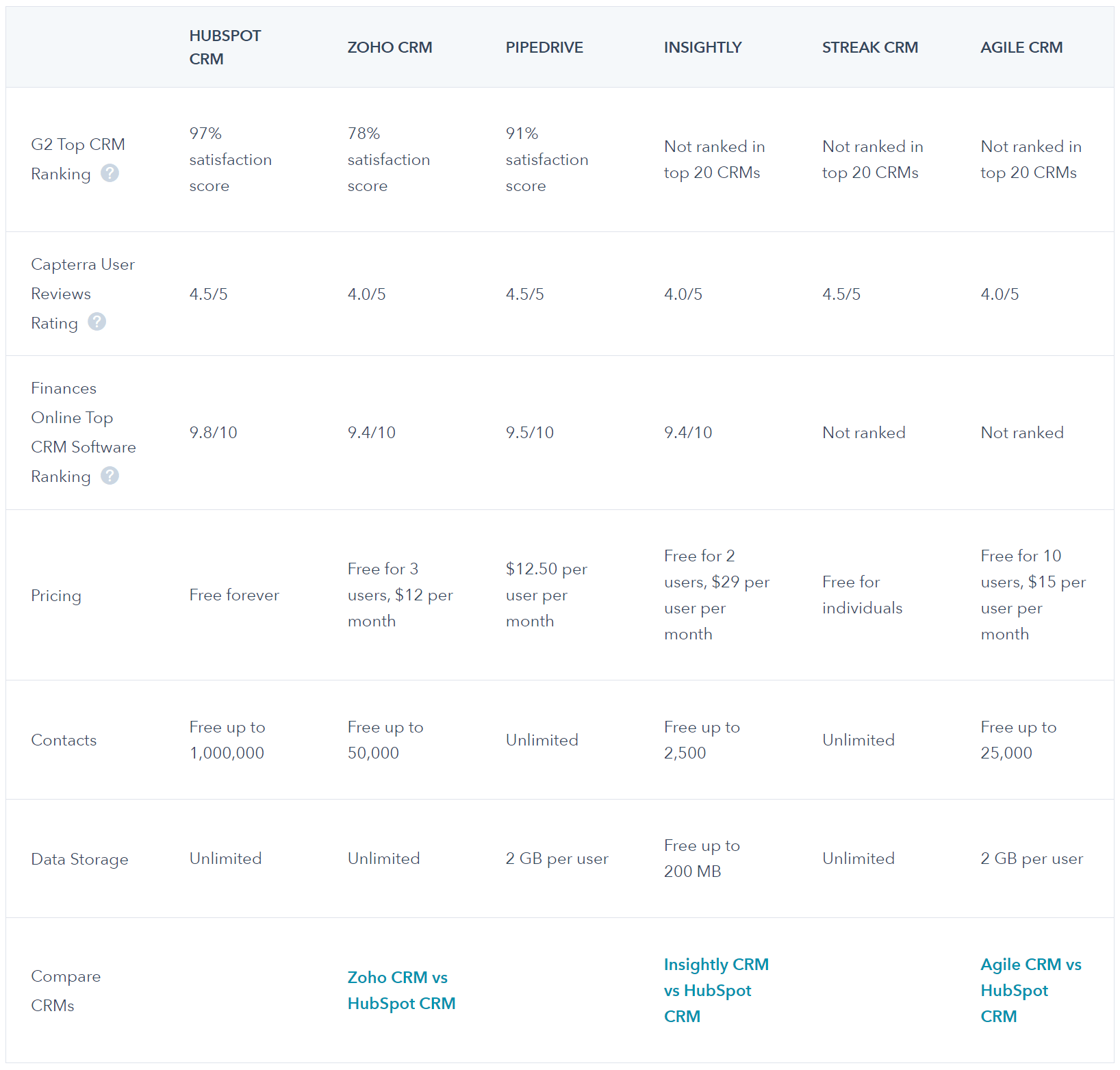Click Insightly's 4.0/5 Capterra rating
The image size is (1120, 1070).
point(683,294)
